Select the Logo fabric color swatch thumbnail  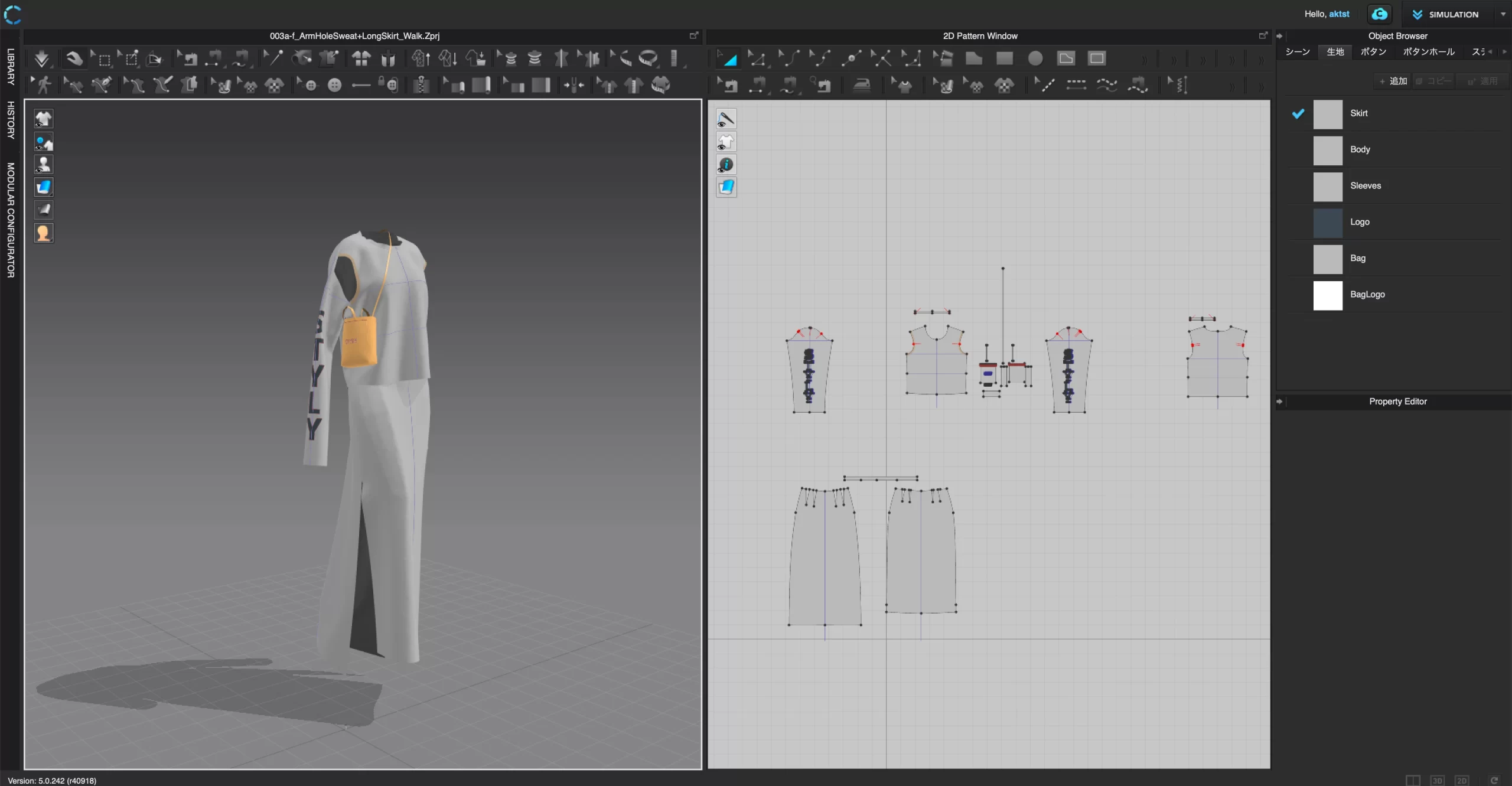[x=1327, y=223]
